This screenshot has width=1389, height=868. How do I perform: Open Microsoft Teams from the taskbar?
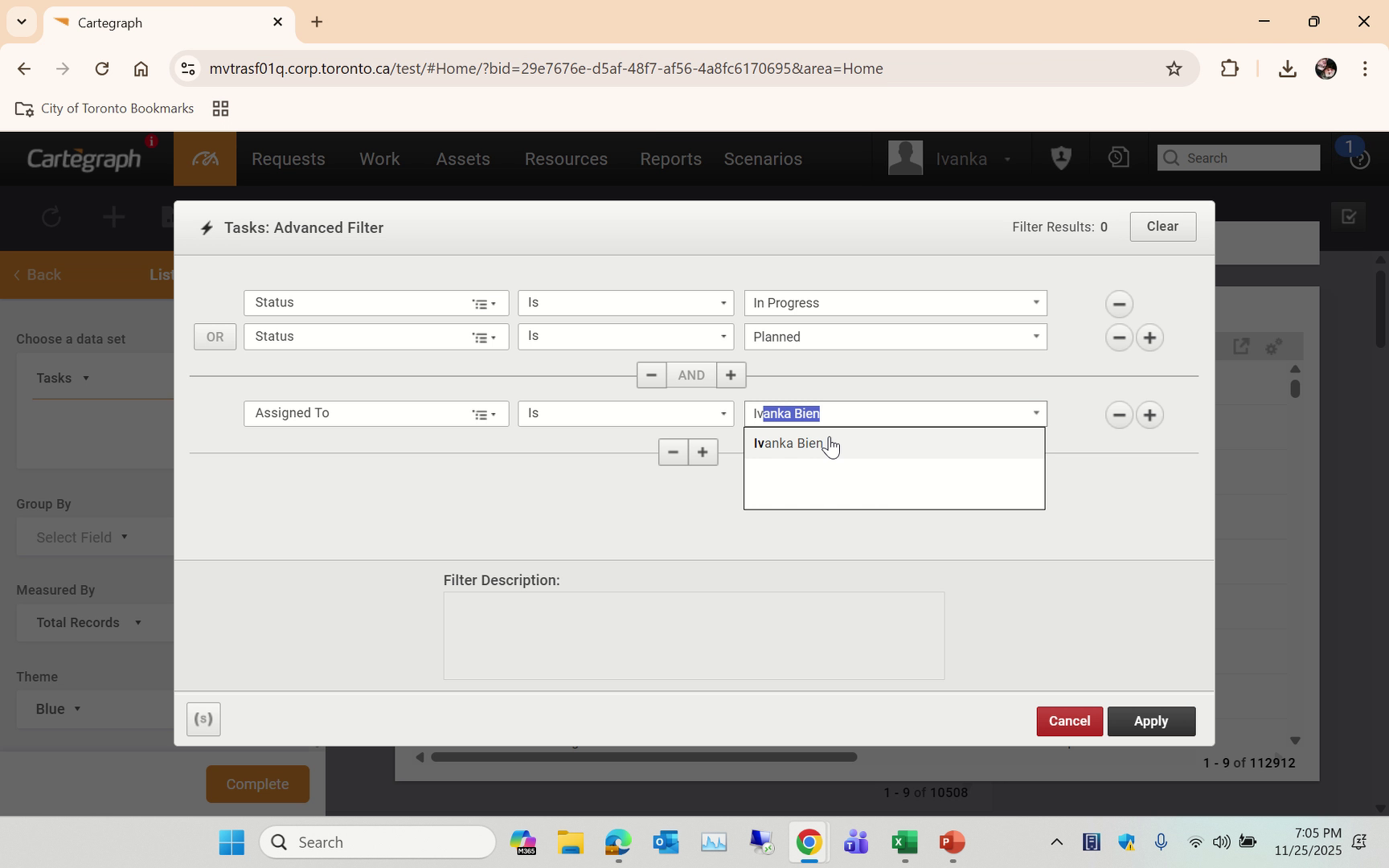tap(855, 841)
